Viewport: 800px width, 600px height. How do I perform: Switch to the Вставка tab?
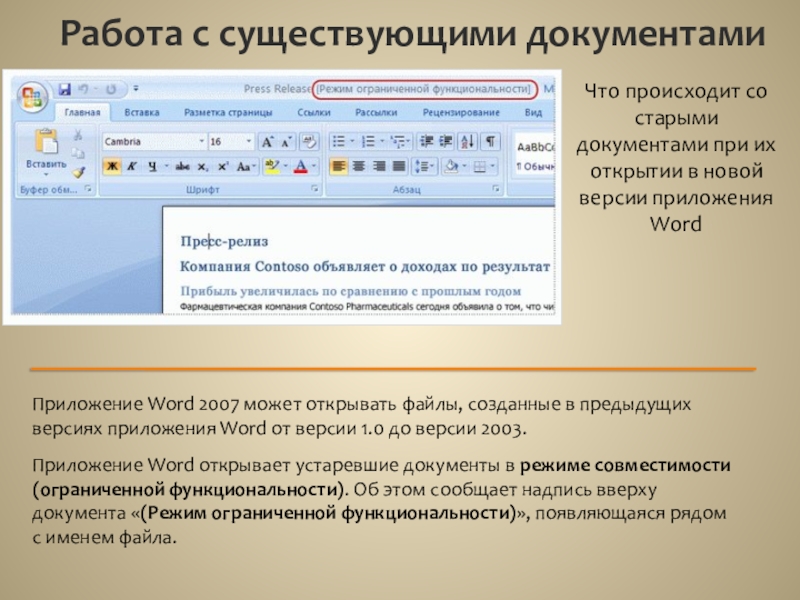point(143,113)
